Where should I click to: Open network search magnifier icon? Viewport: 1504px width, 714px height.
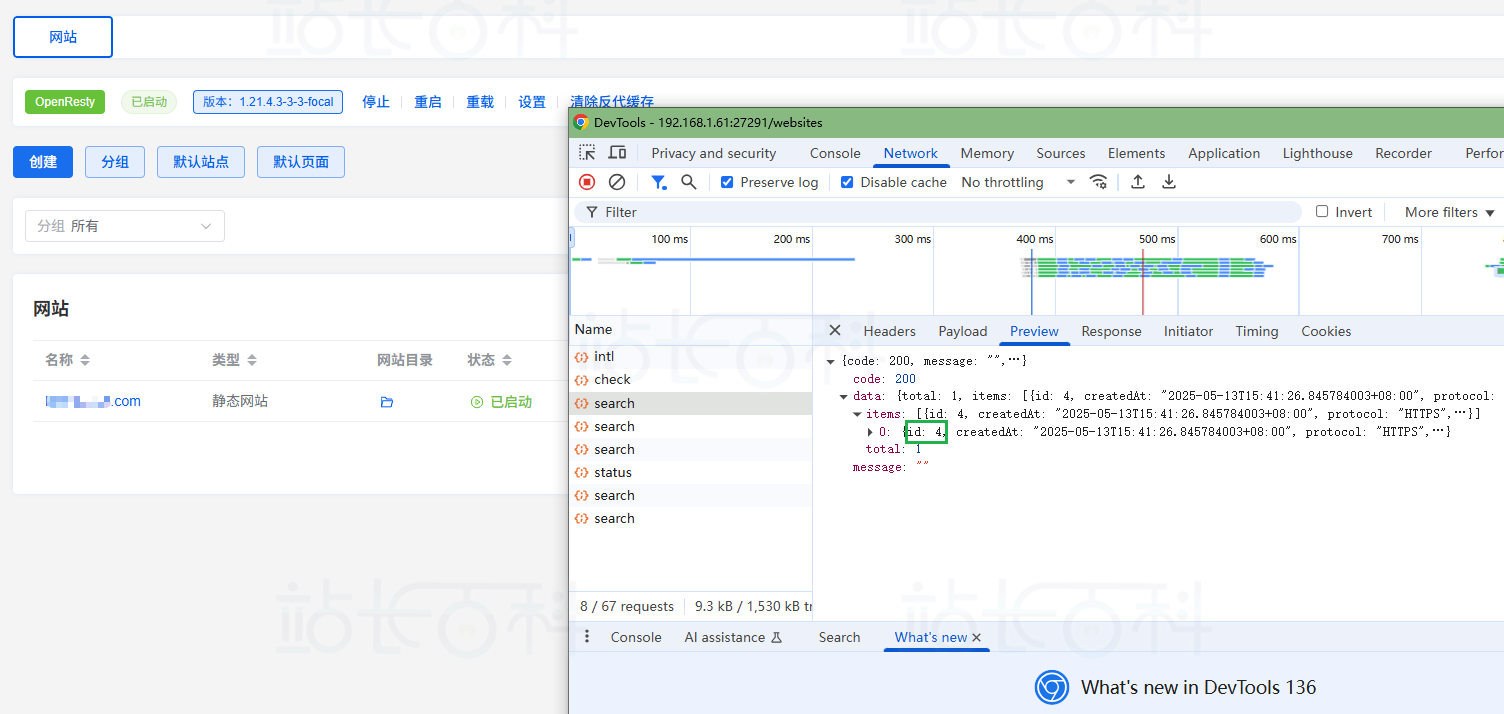(688, 182)
